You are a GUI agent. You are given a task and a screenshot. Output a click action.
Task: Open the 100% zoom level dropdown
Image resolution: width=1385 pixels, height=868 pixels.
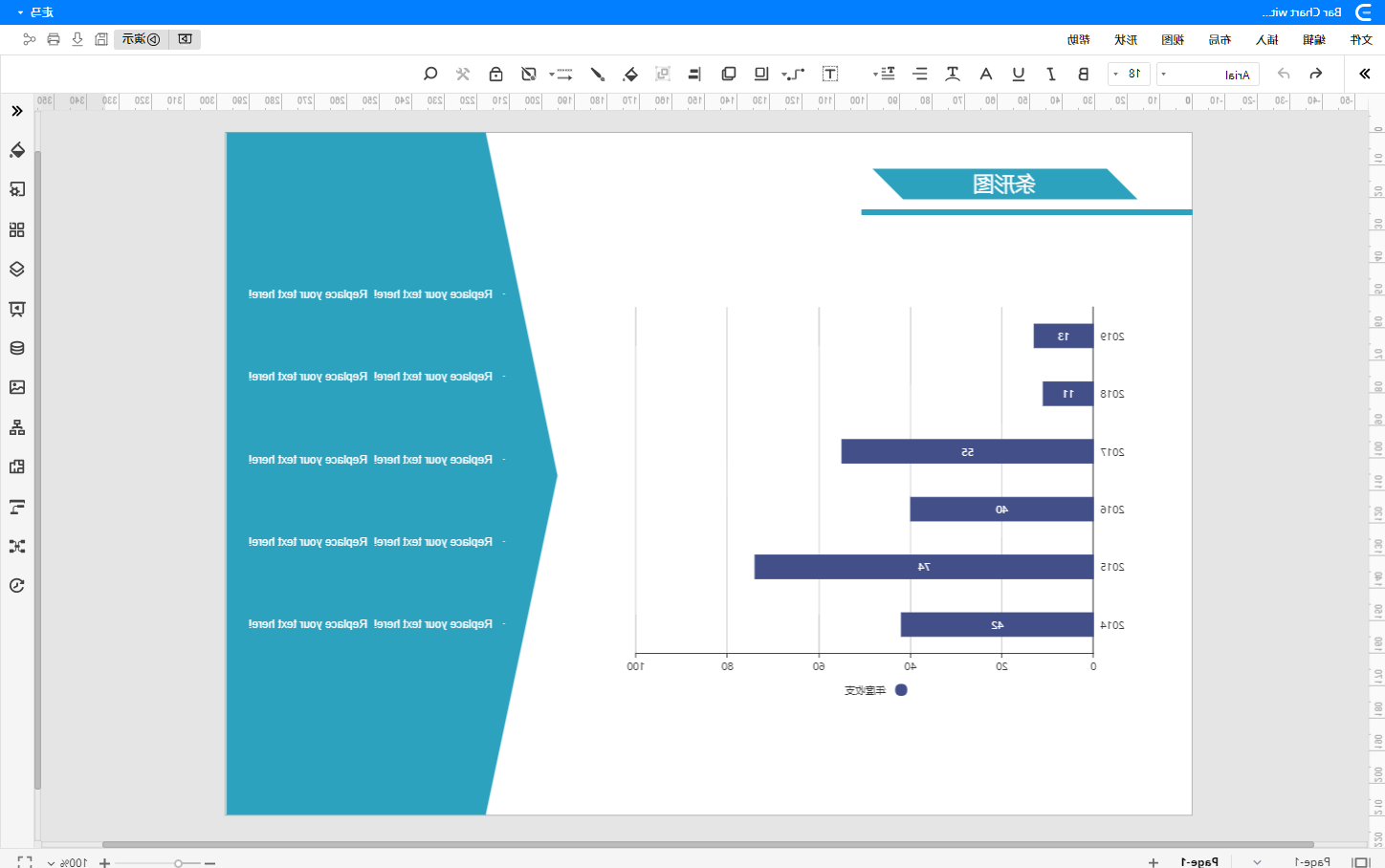pyautogui.click(x=67, y=862)
